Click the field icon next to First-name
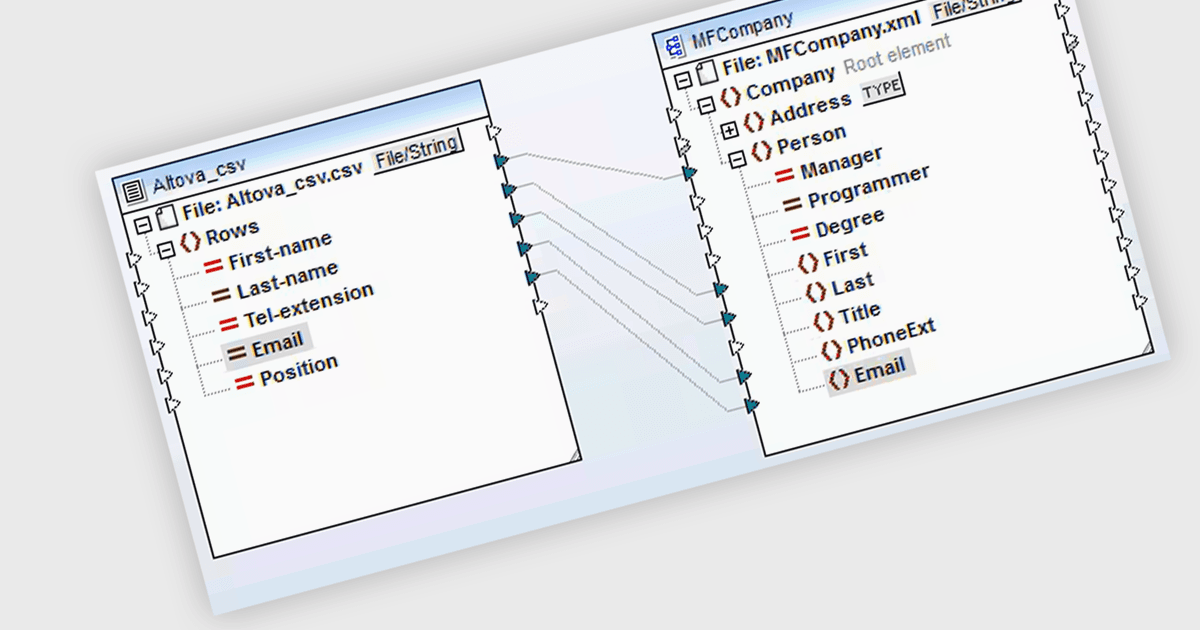This screenshot has width=1200, height=630. [x=213, y=266]
